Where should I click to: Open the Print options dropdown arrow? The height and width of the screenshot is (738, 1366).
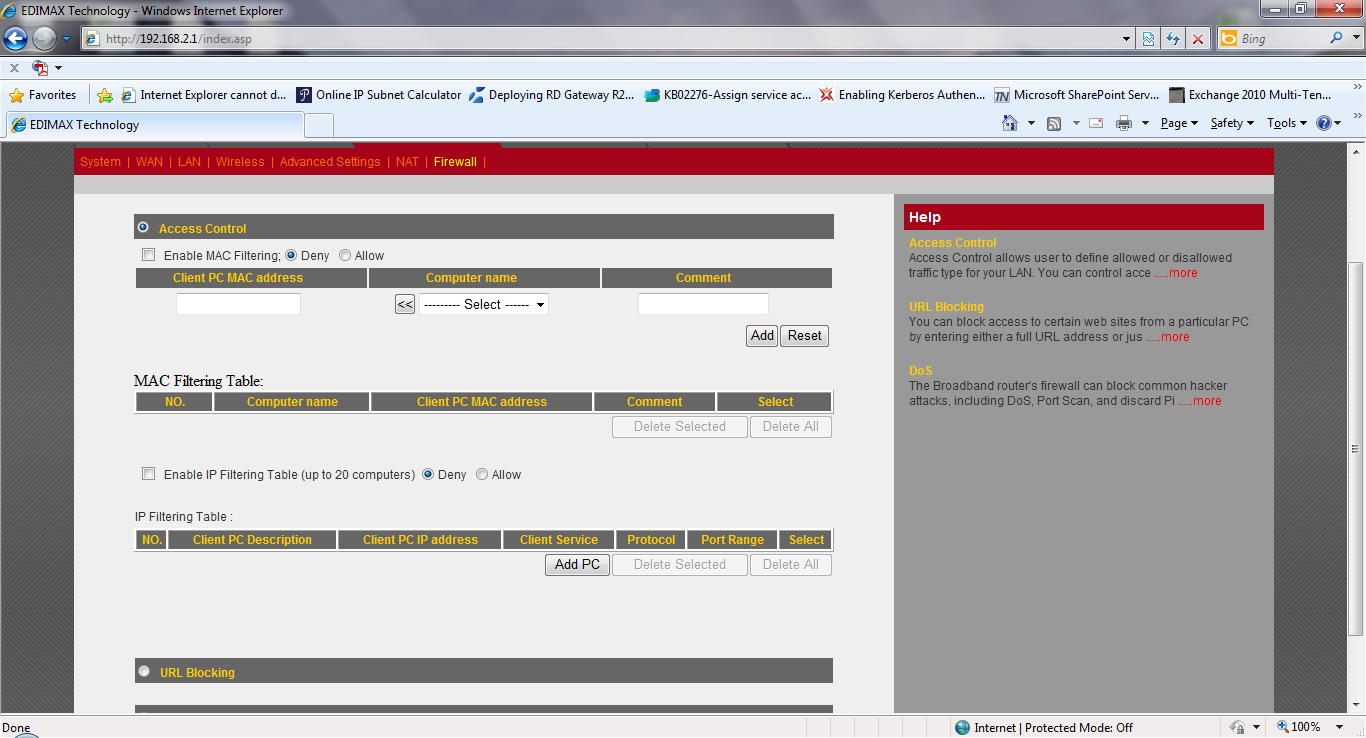click(1145, 123)
